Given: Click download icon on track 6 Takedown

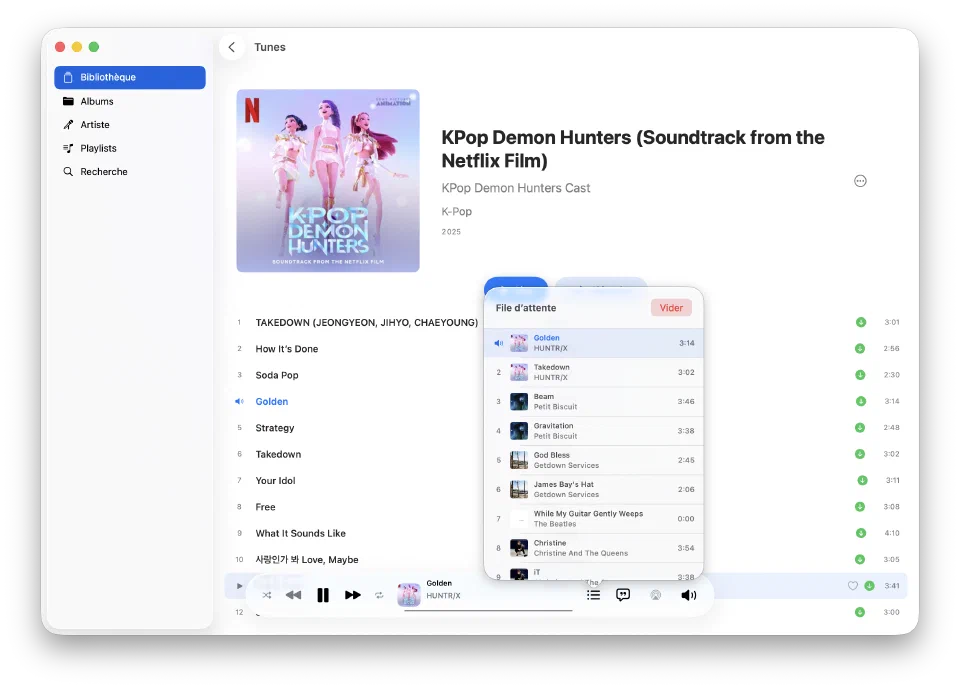Looking at the screenshot, I should click(x=860, y=454).
